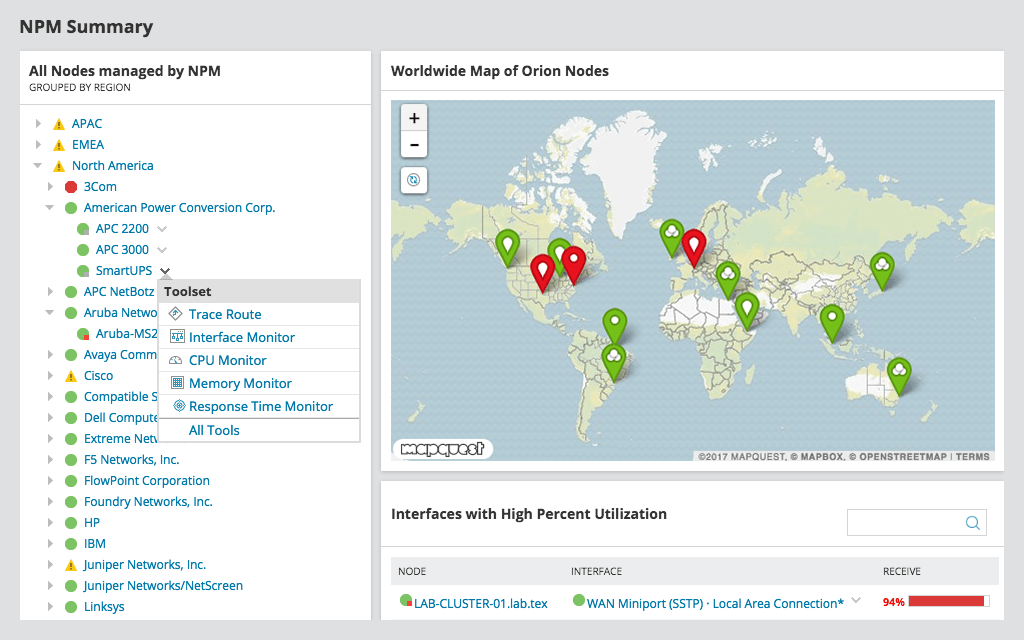This screenshot has height=640, width=1024.
Task: Click the map refresh control below zoom buttons
Action: coord(413,178)
